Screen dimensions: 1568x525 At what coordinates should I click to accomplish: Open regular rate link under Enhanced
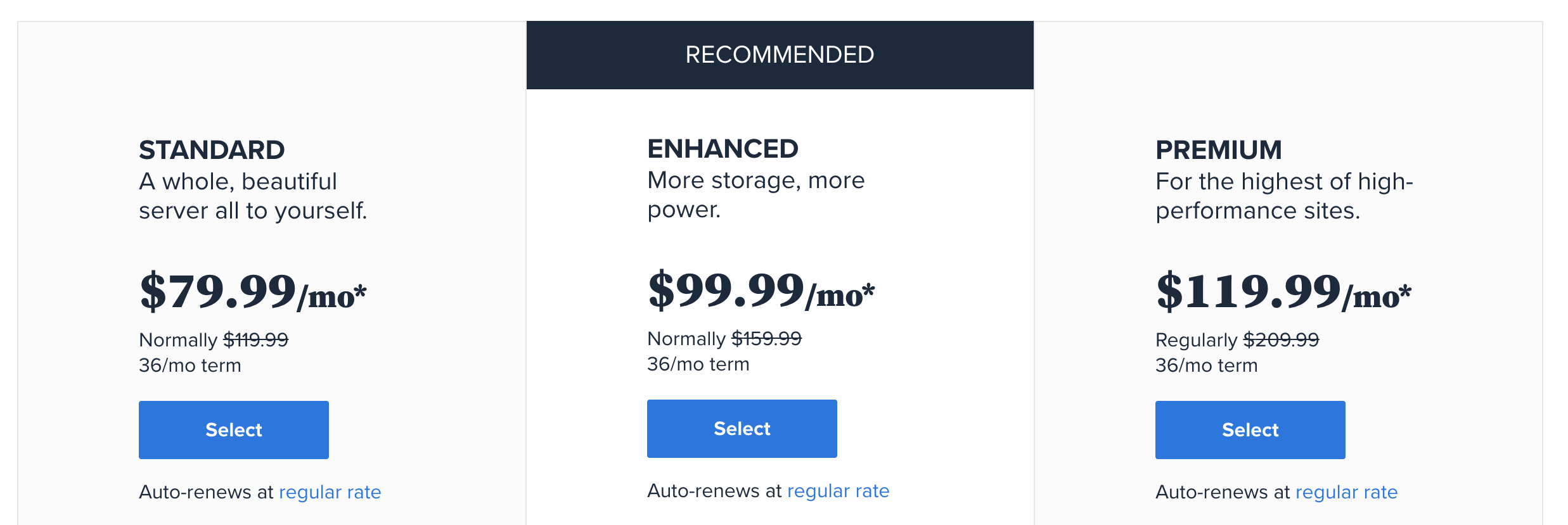(838, 491)
